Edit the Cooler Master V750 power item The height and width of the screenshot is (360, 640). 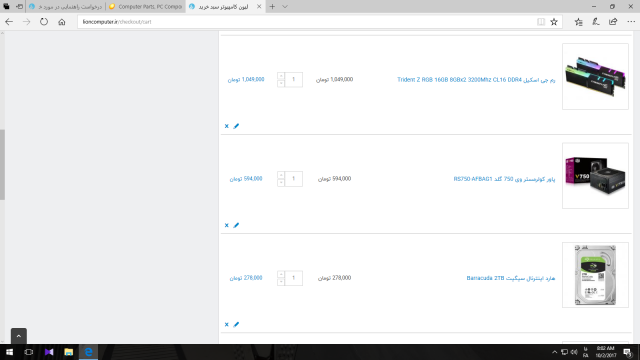(x=236, y=225)
